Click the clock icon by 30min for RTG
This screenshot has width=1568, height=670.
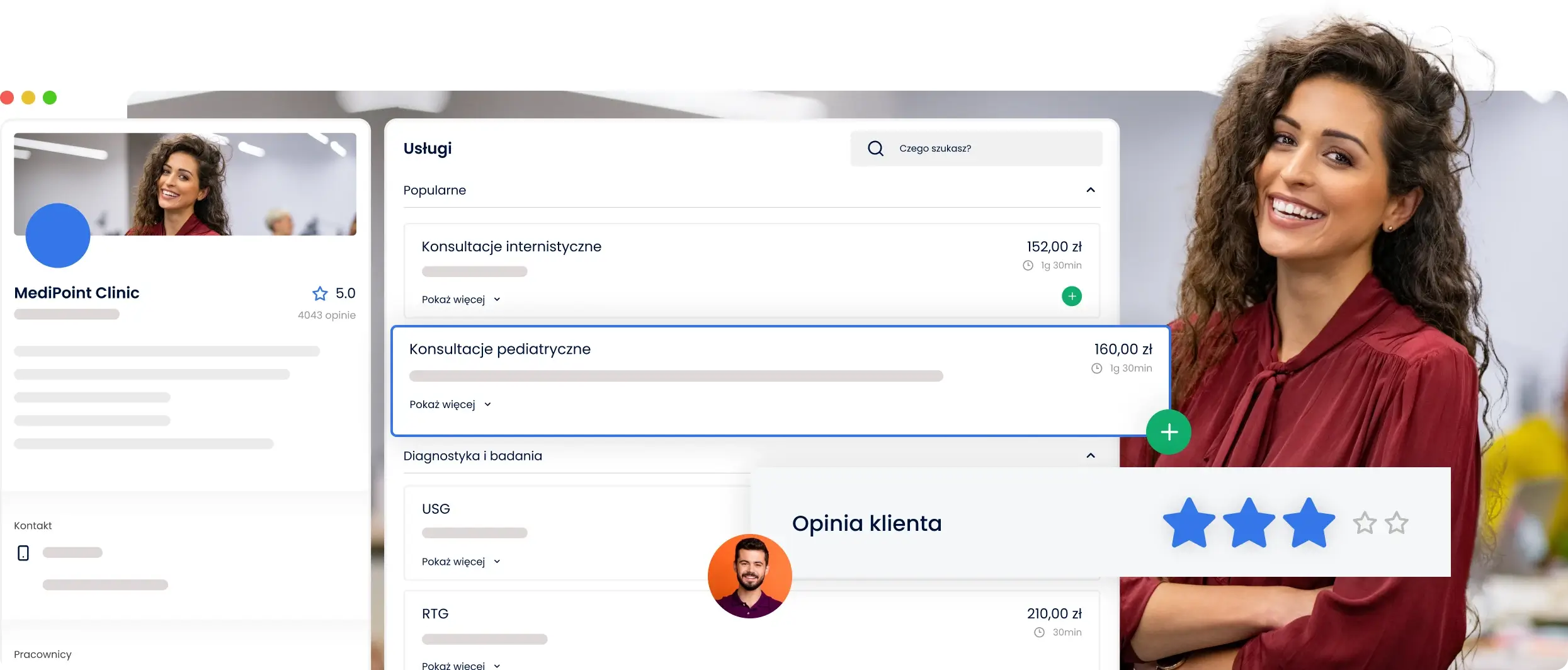pos(1039,632)
